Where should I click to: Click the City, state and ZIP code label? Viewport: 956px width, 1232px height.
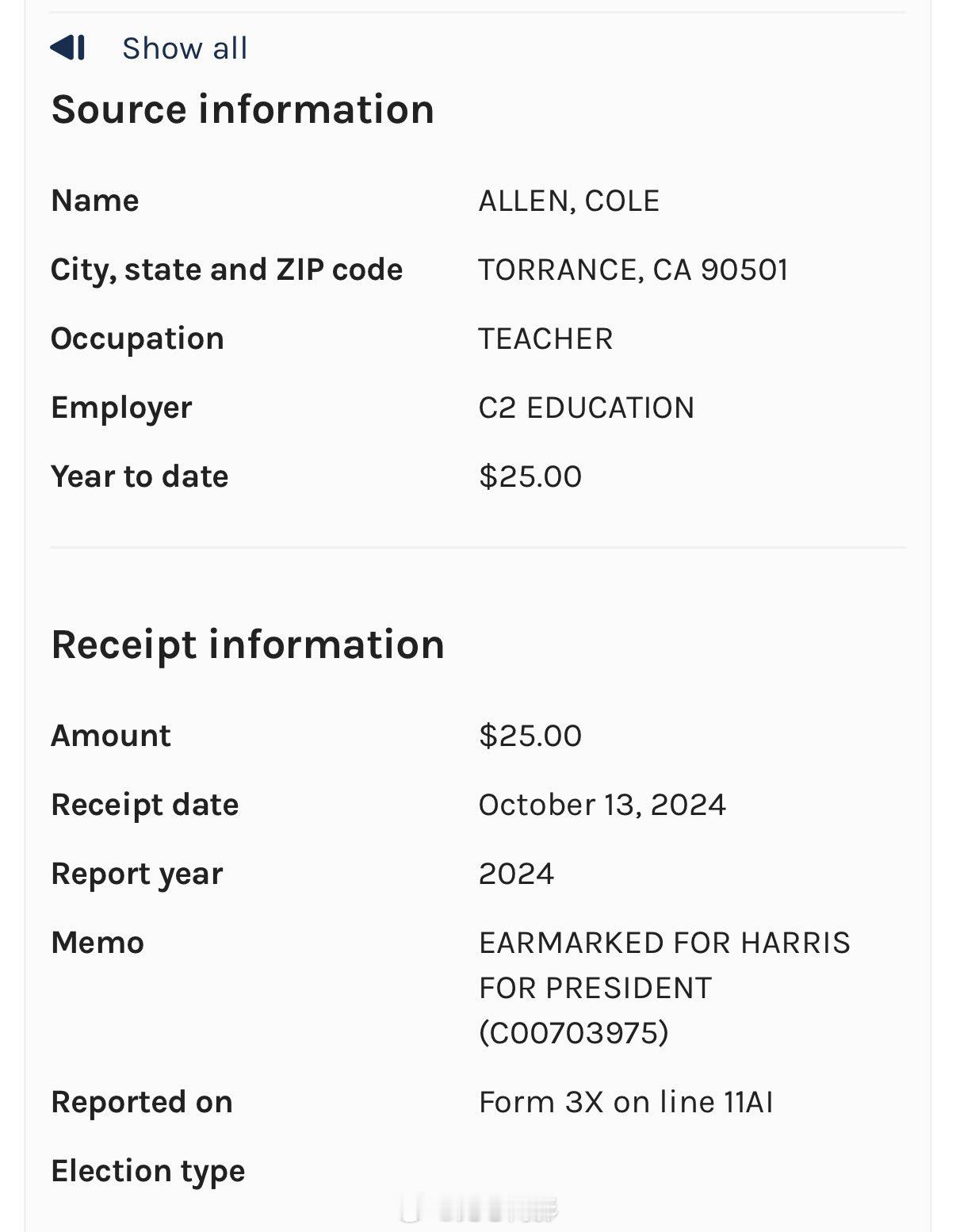pos(226,270)
